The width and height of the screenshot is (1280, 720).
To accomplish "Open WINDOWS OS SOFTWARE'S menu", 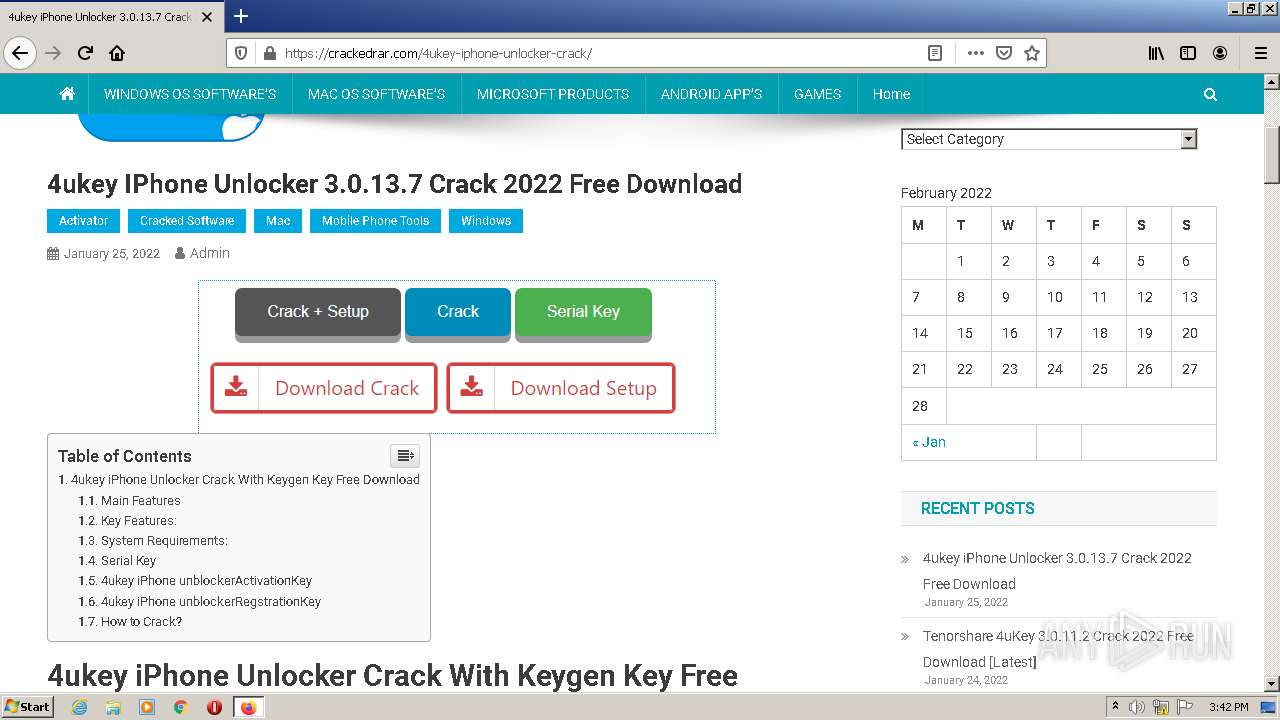I will (x=190, y=94).
